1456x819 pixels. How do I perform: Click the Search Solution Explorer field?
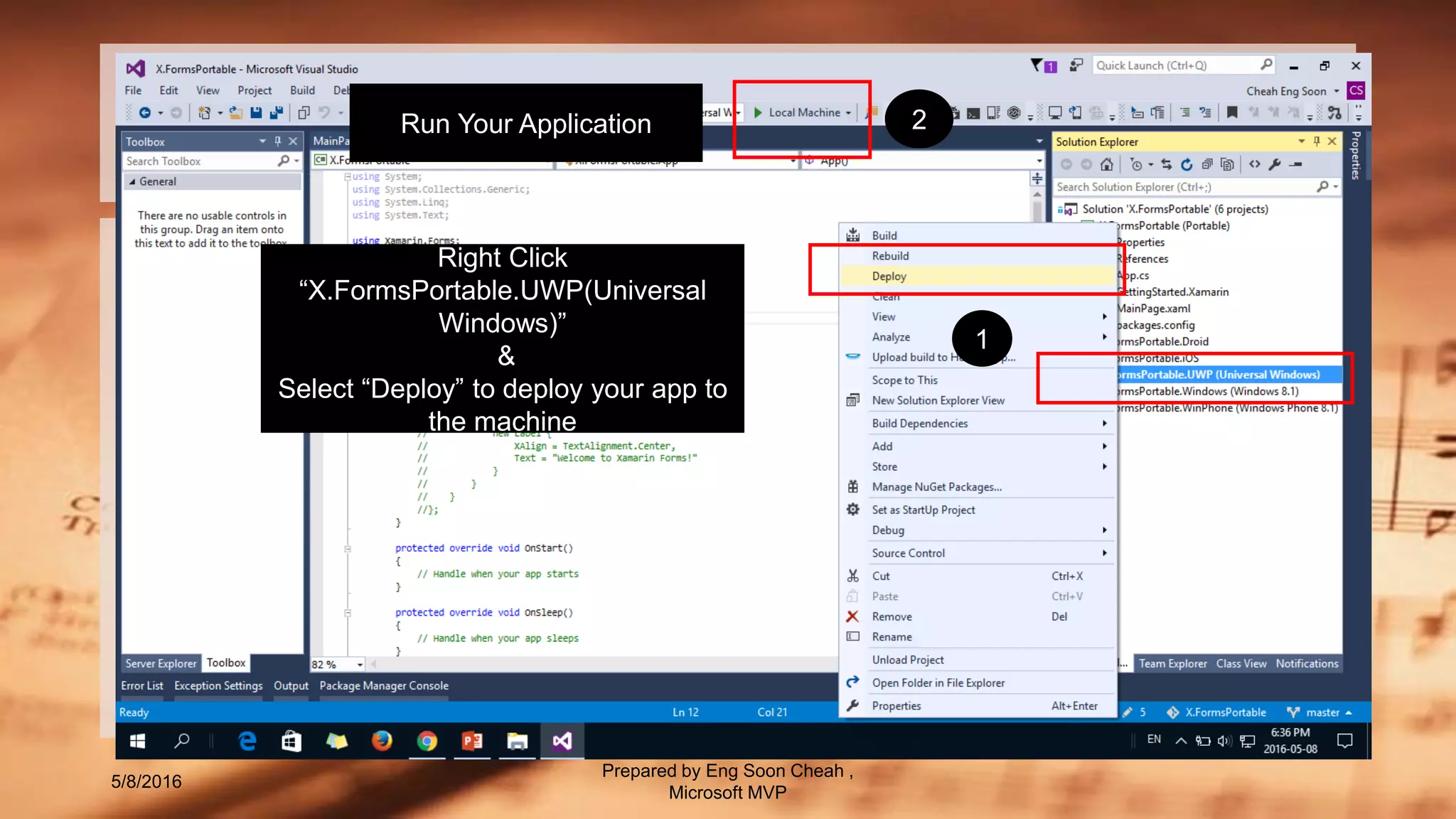[x=1197, y=187]
